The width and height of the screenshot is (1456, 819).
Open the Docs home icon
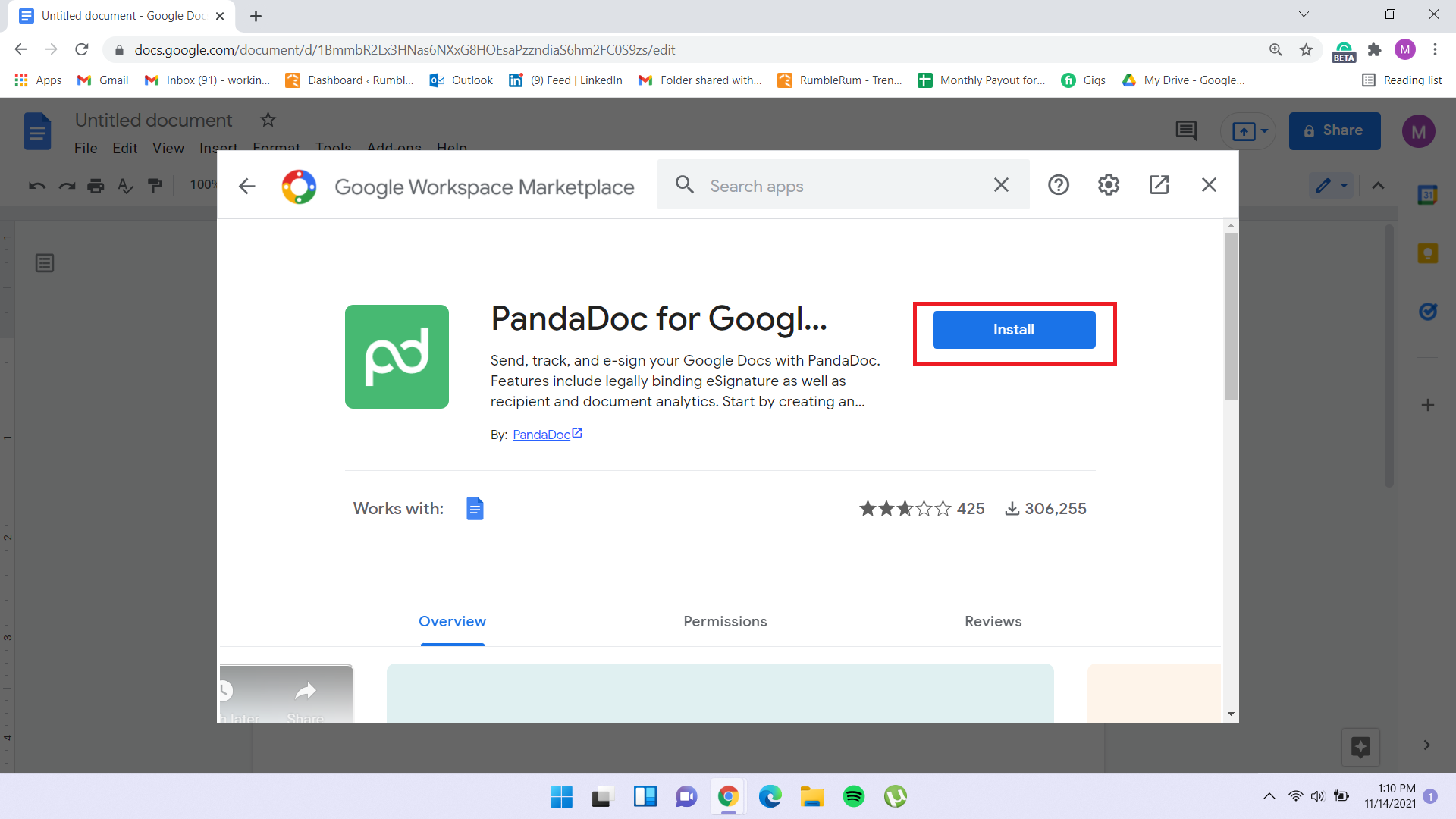pos(37,131)
